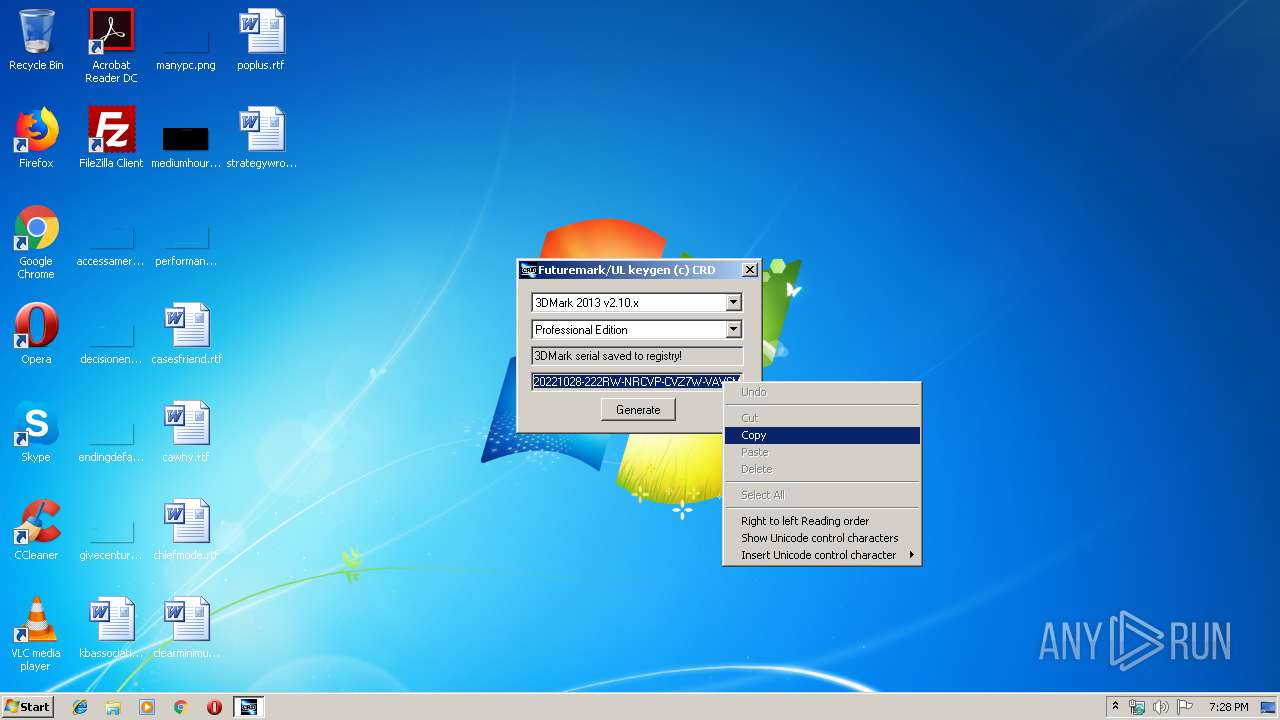Click the generated serial key field
1280x720 pixels.
point(637,381)
